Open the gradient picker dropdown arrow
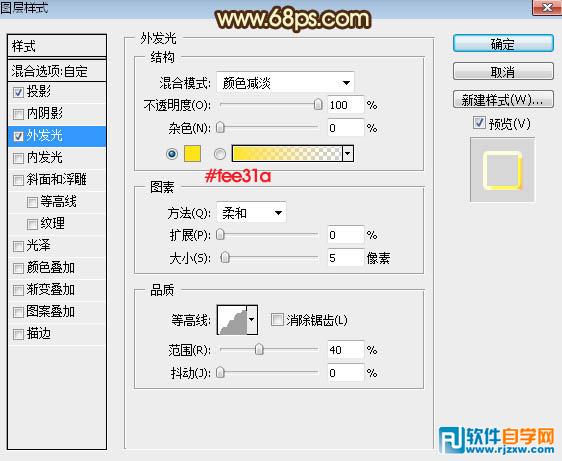Viewport: 562px width, 461px height. coord(348,154)
